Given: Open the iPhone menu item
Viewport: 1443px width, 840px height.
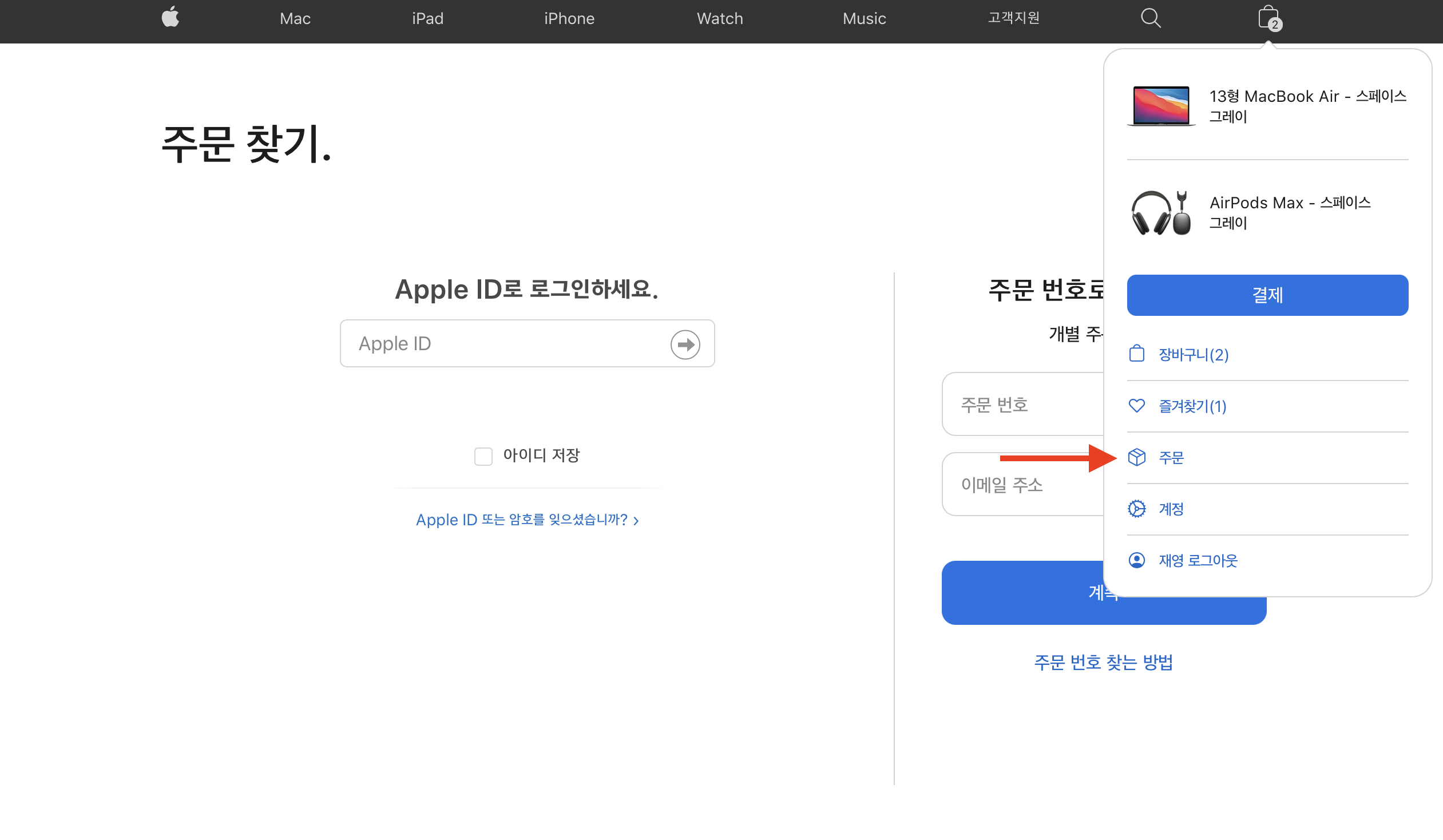Looking at the screenshot, I should click(569, 19).
